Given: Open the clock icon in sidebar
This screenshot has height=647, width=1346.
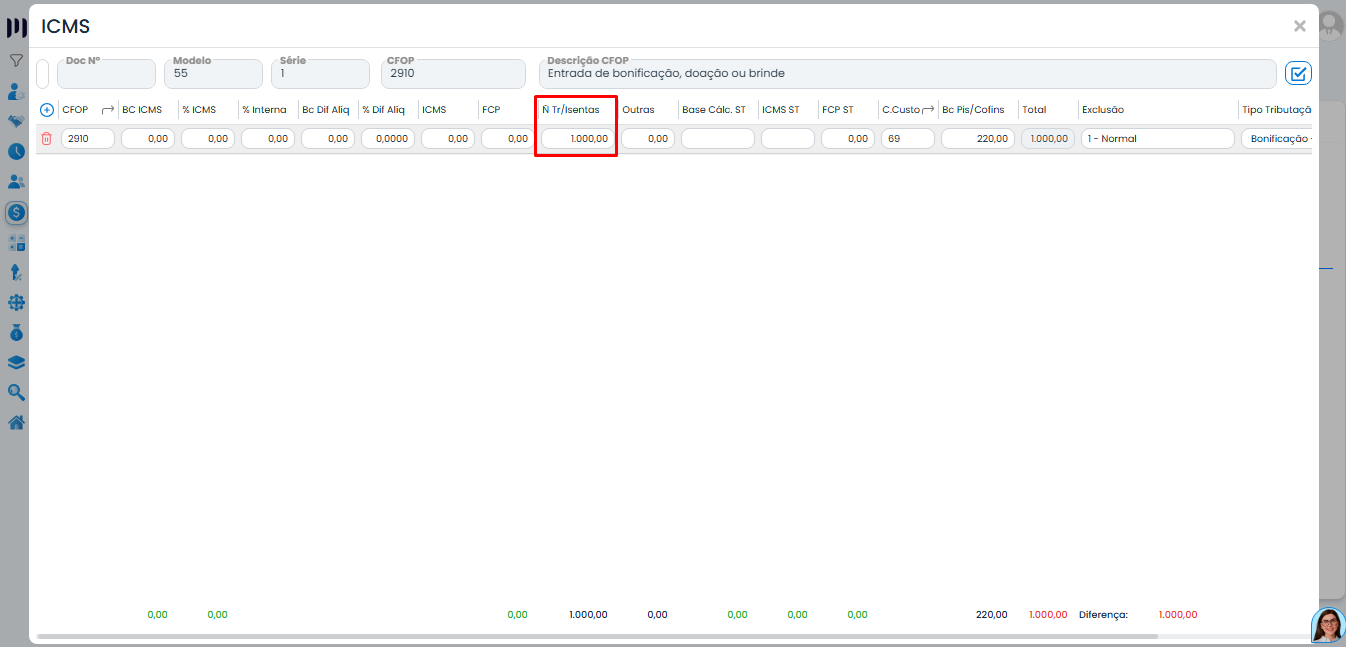Looking at the screenshot, I should [x=16, y=152].
